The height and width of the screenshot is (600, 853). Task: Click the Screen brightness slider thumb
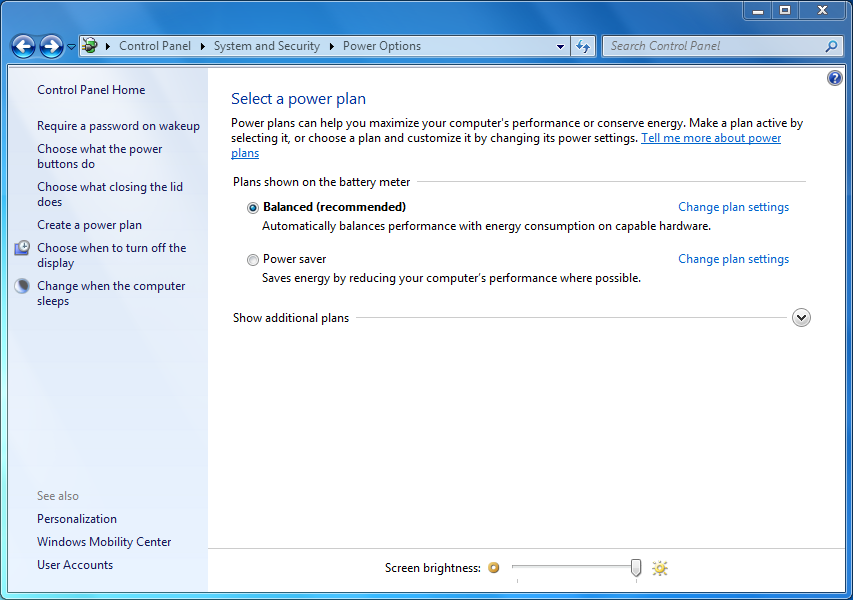(635, 568)
